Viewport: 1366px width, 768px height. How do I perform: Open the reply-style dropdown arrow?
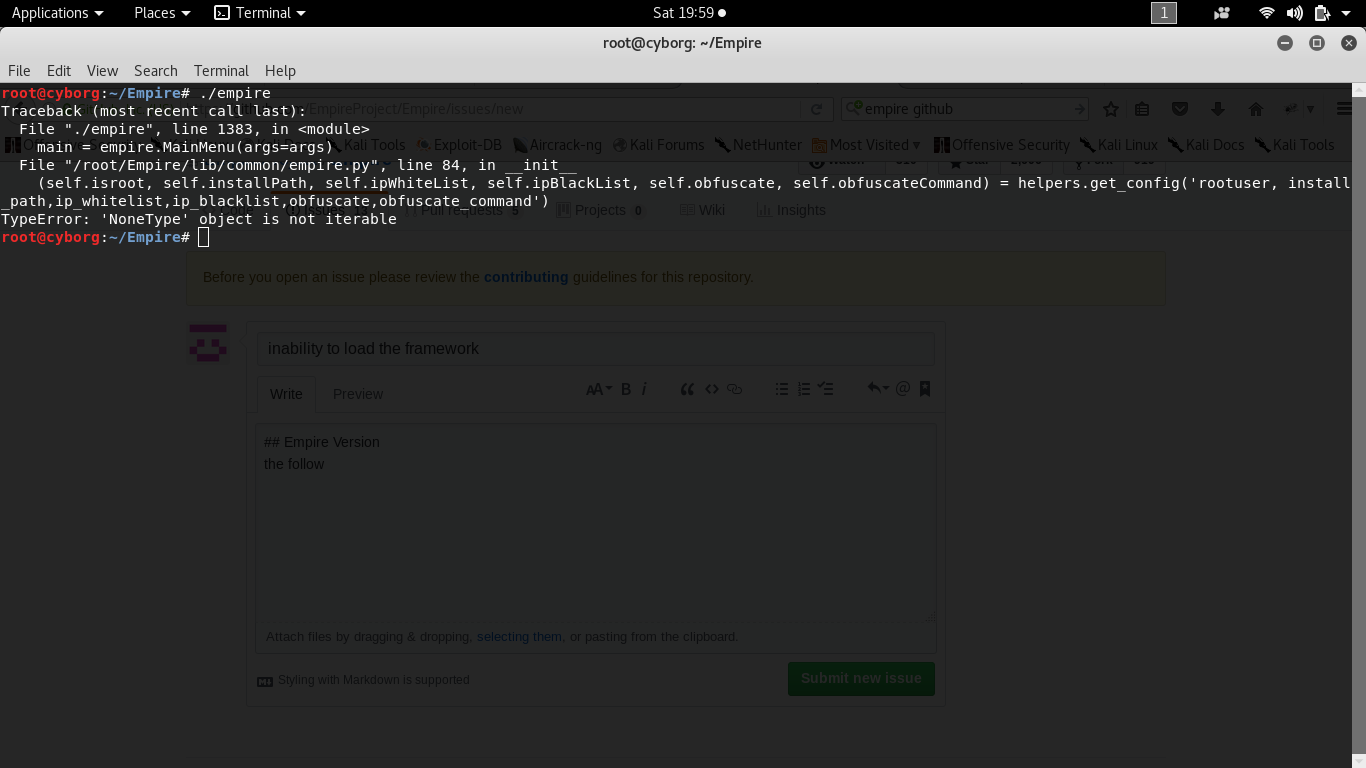coord(876,389)
